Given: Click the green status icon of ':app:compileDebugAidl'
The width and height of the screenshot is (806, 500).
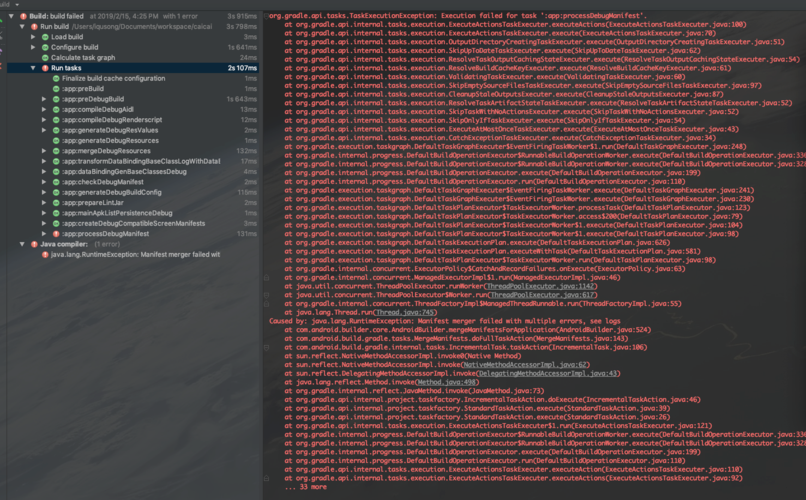Looking at the screenshot, I should point(56,109).
